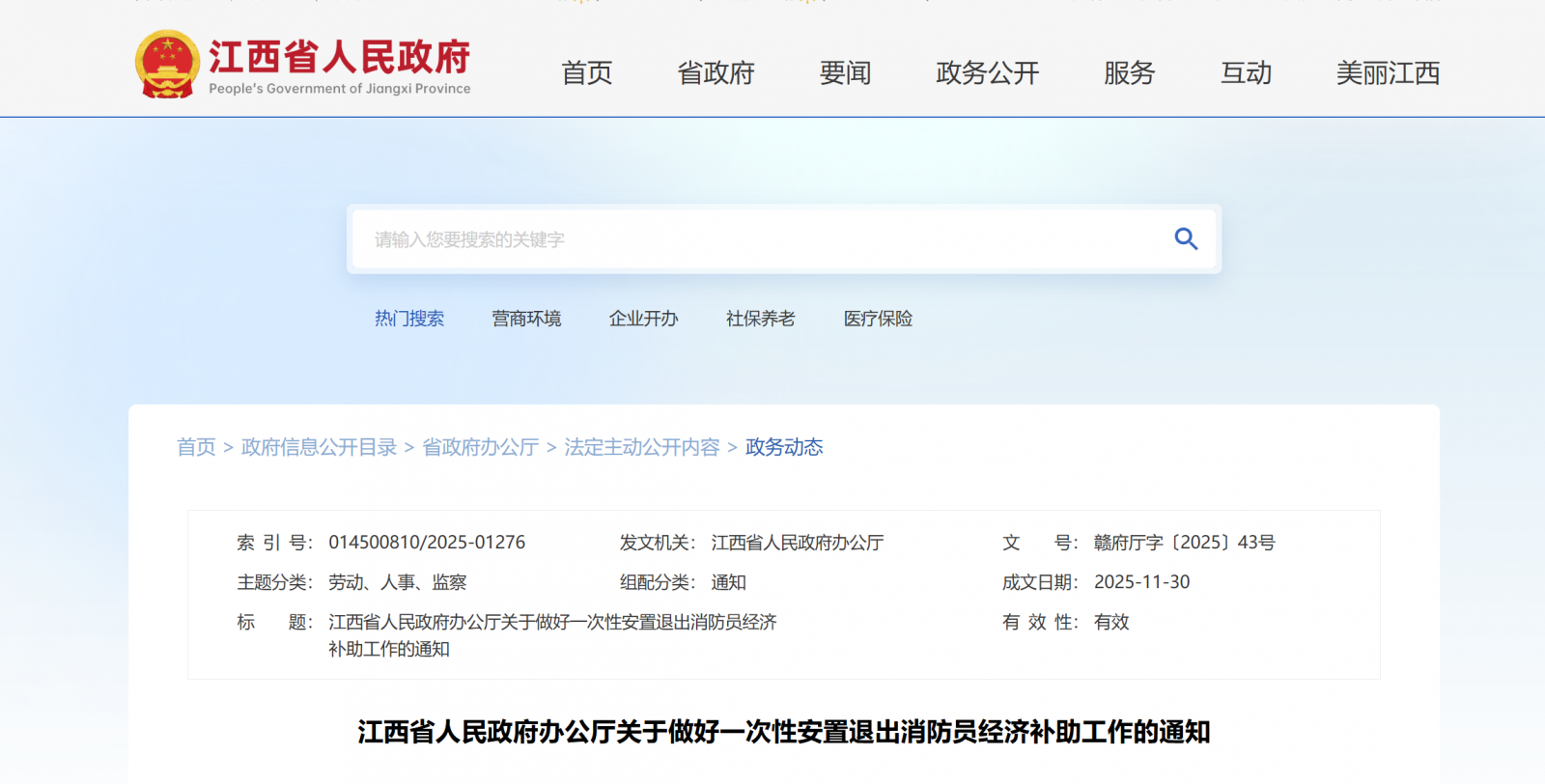Image resolution: width=1545 pixels, height=784 pixels.
Task: Click 首页 in the breadcrumb trail
Action: pos(196,447)
